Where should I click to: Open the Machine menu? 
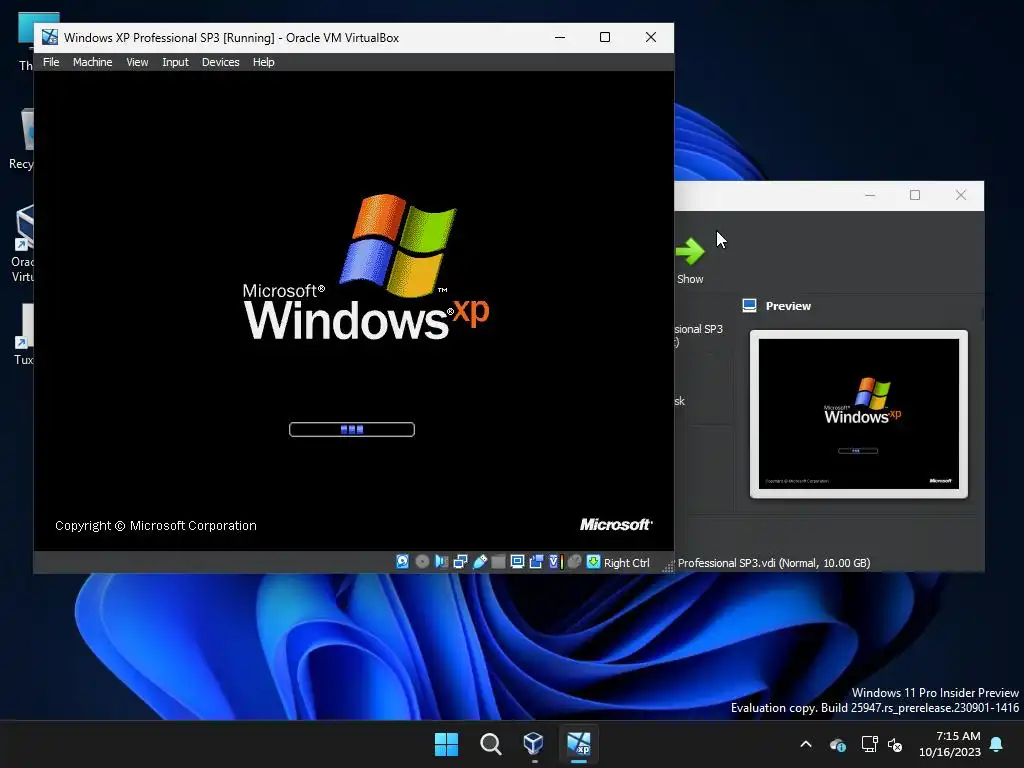click(x=92, y=62)
